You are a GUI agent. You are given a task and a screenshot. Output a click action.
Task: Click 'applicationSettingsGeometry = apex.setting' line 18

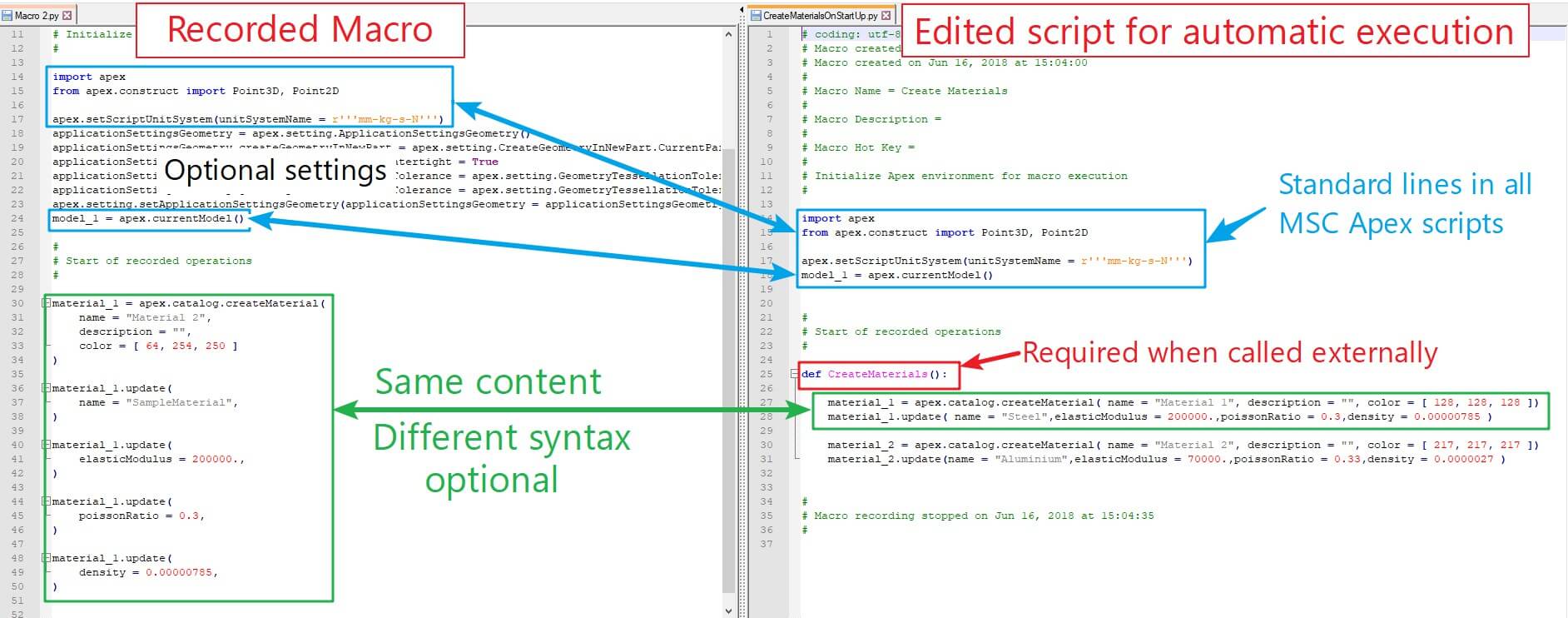pyautogui.click(x=291, y=133)
